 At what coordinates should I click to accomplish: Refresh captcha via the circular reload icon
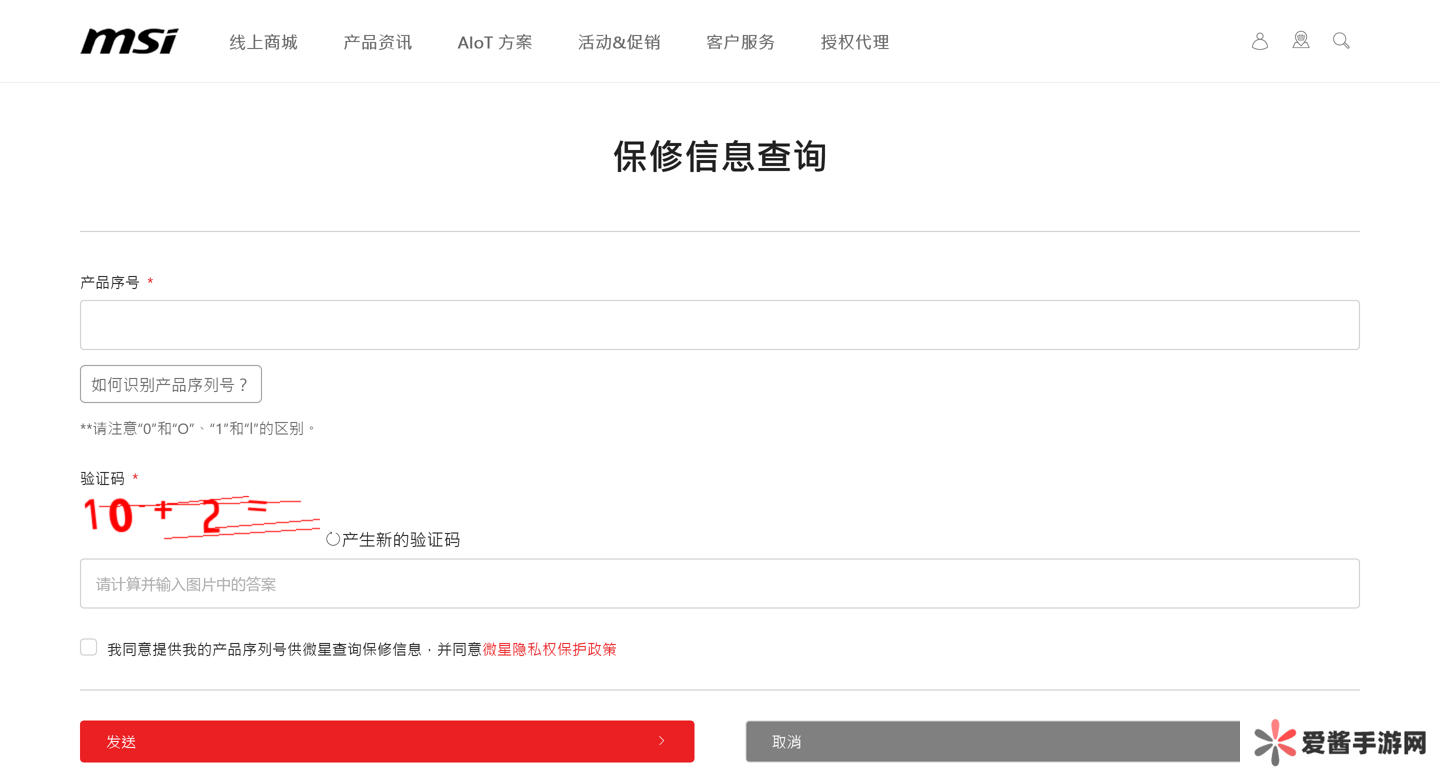pos(333,539)
